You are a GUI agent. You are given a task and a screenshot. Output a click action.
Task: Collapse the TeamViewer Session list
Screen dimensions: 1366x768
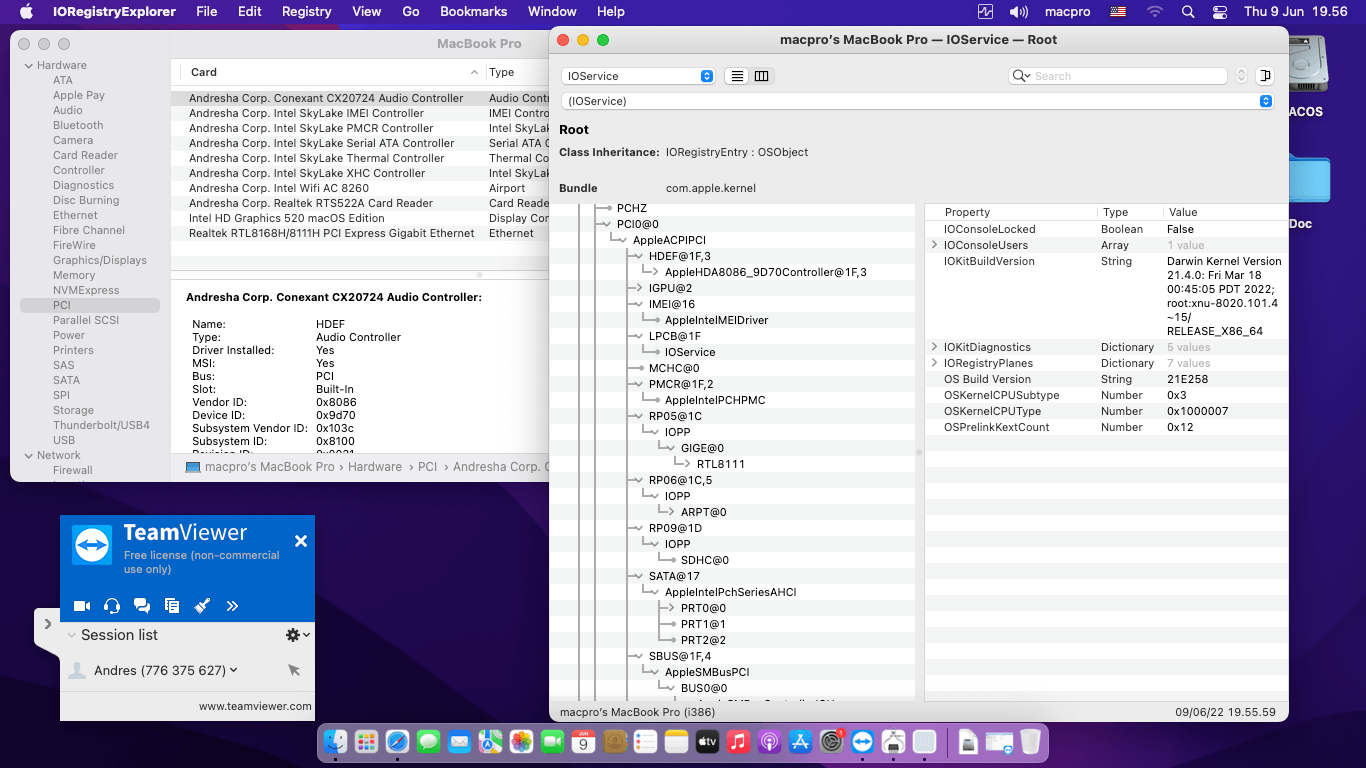coord(72,635)
